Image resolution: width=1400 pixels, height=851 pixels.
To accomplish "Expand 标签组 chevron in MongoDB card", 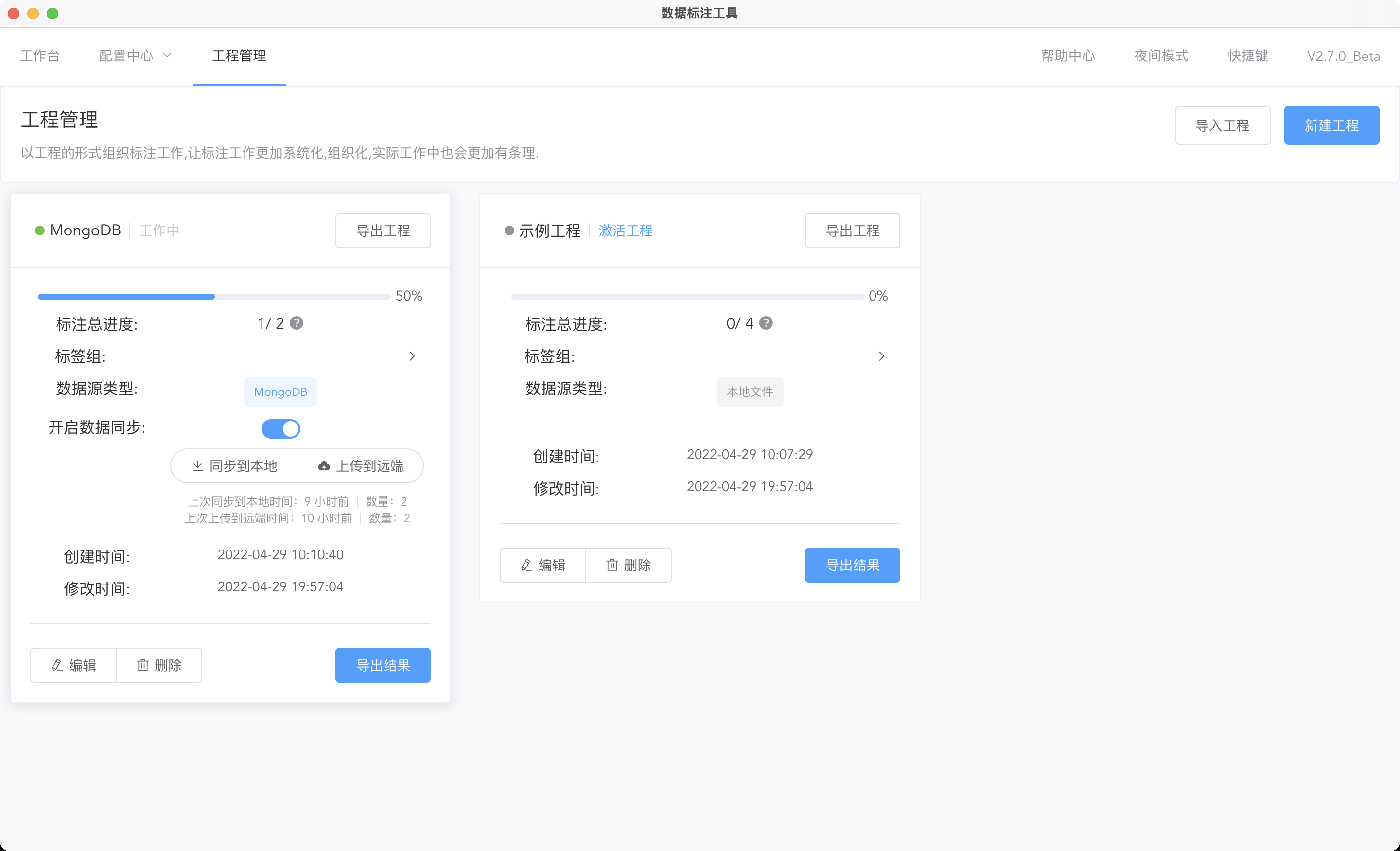I will 412,356.
